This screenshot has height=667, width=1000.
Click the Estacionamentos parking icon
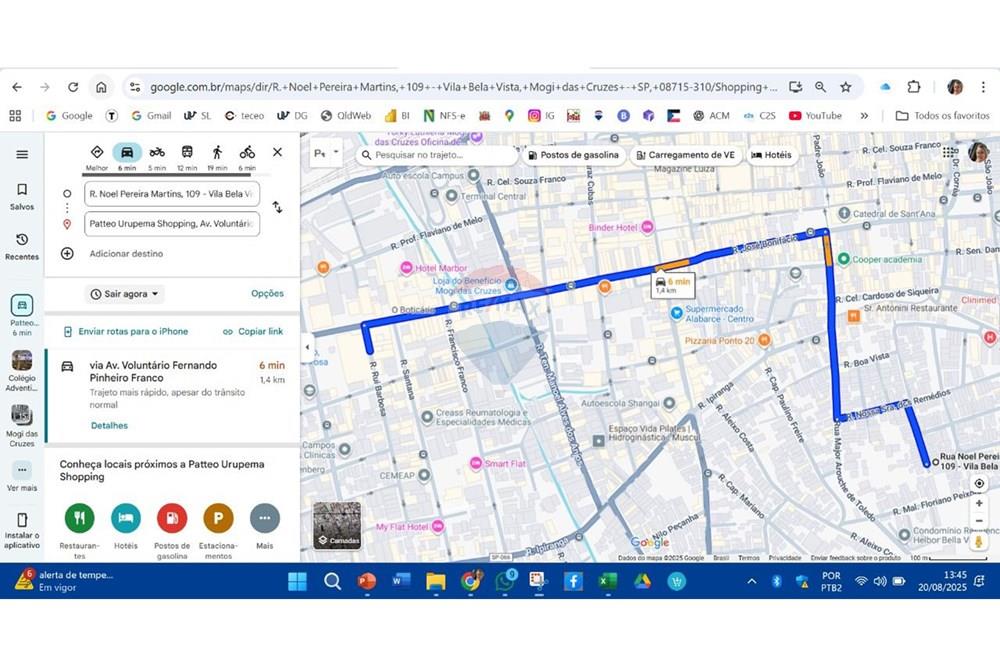[x=218, y=518]
